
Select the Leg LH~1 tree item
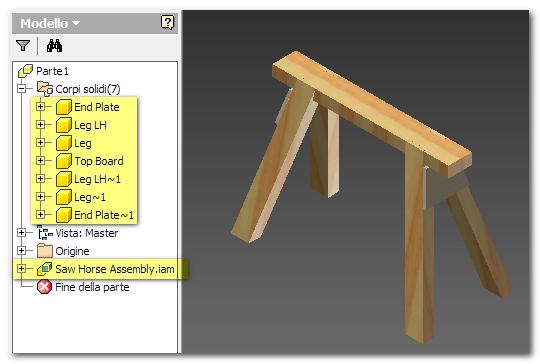coord(97,179)
